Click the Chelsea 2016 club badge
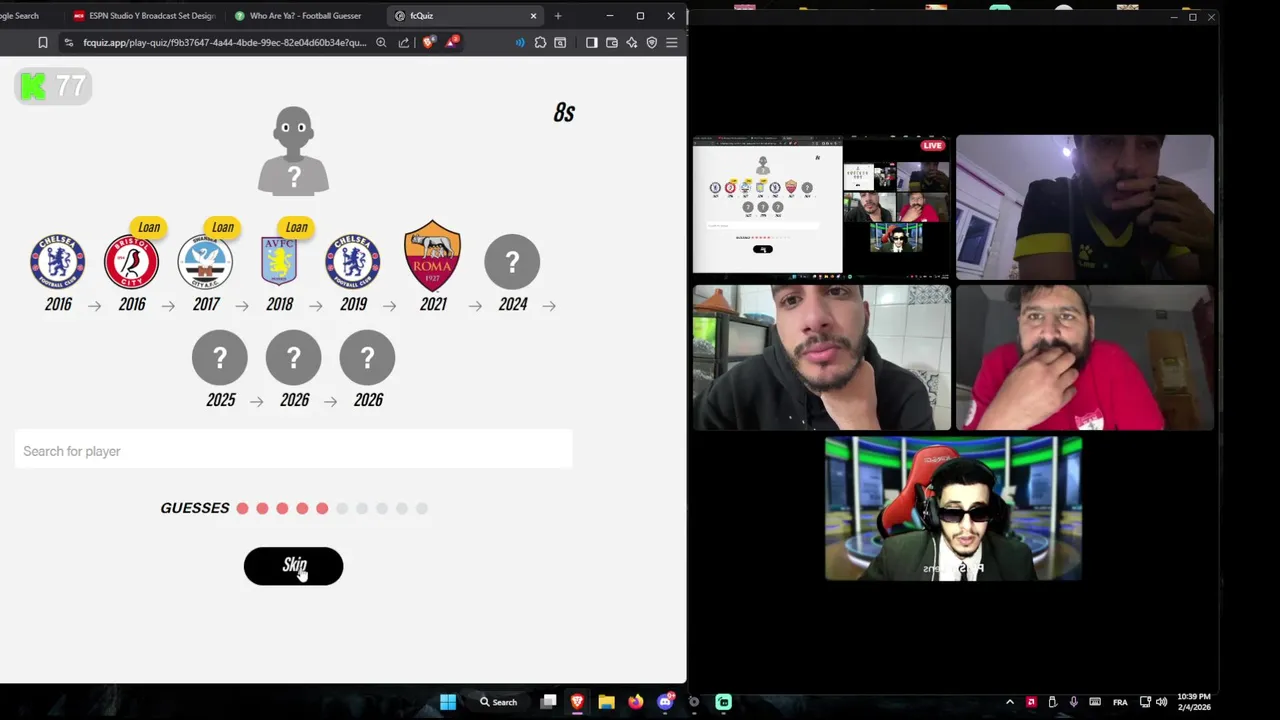 point(57,262)
